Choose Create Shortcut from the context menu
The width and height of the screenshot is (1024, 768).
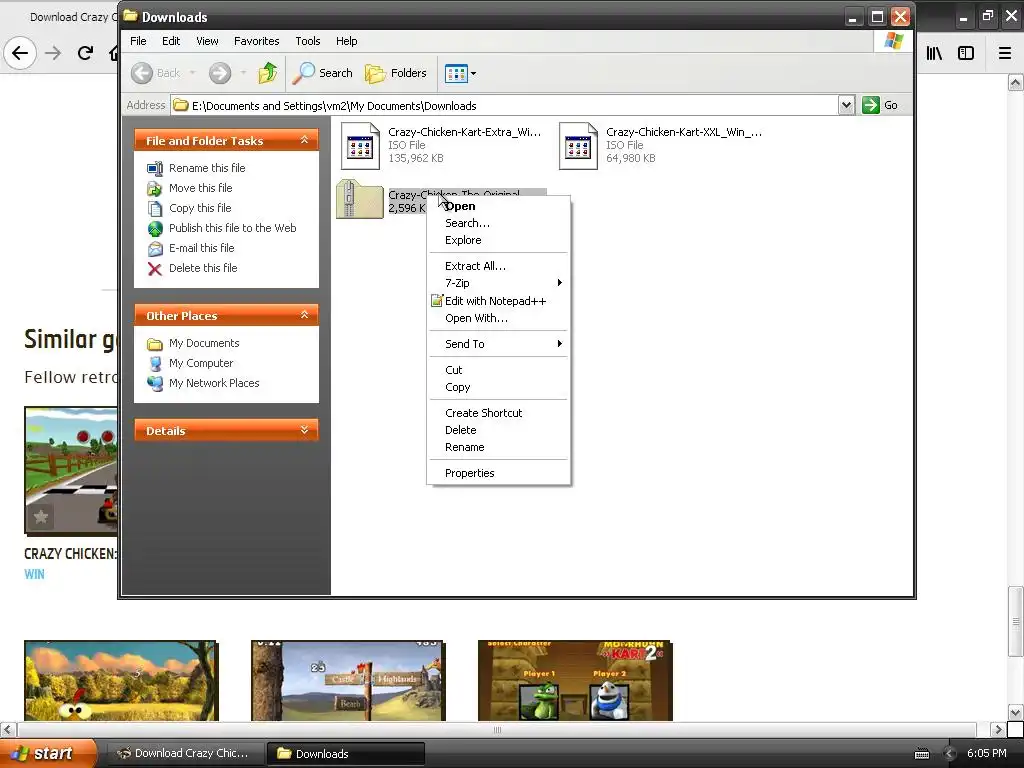(498, 413)
